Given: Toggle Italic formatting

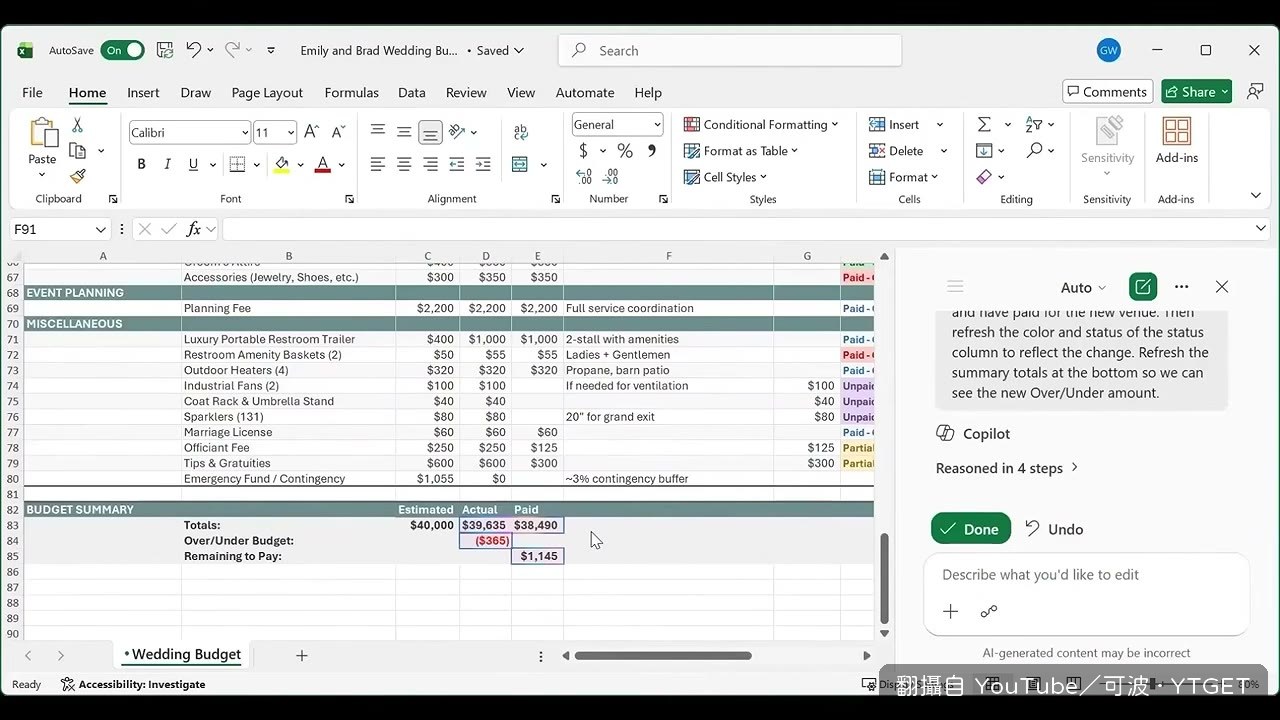Looking at the screenshot, I should (x=167, y=164).
